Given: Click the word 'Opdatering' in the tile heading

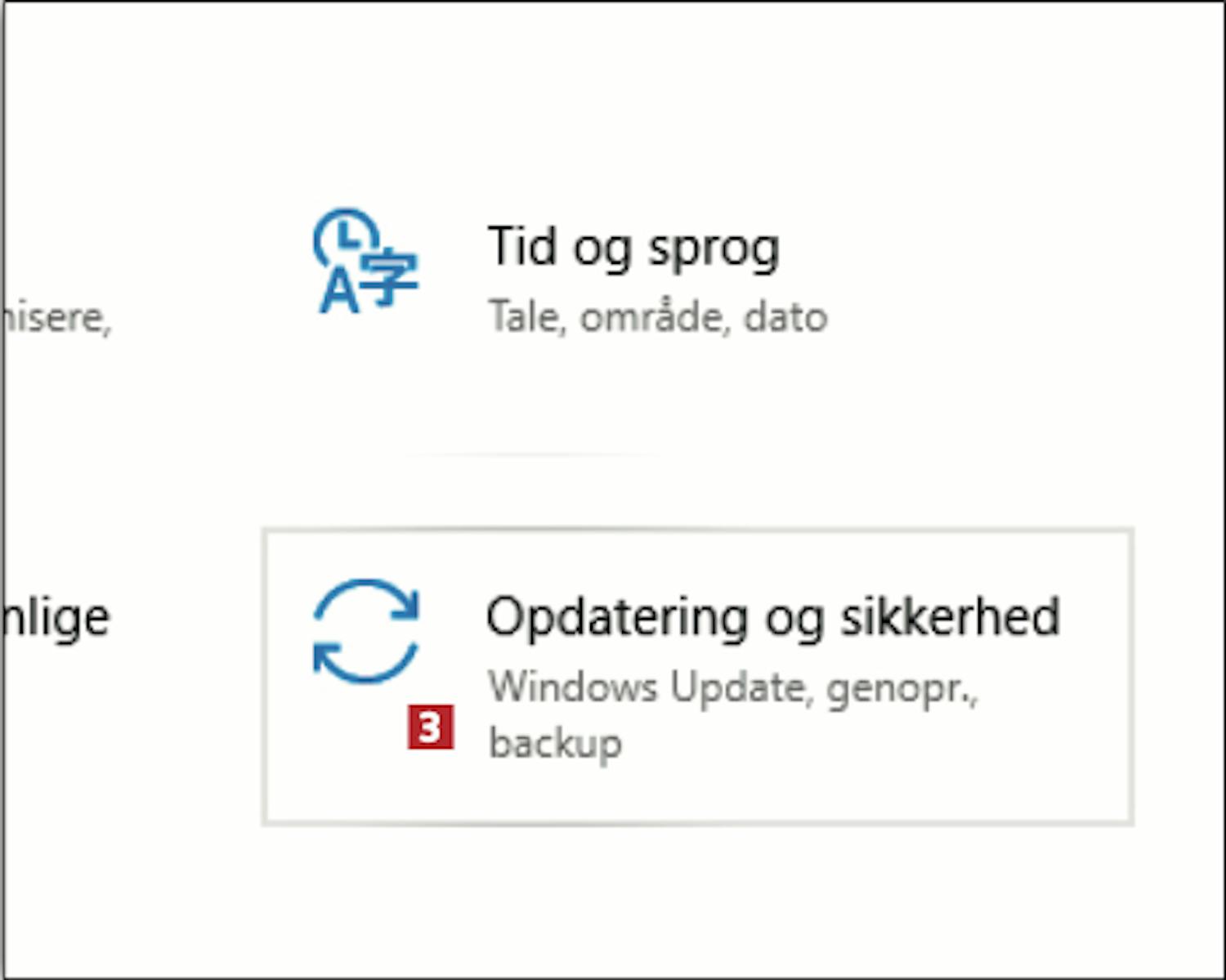Looking at the screenshot, I should click(616, 619).
